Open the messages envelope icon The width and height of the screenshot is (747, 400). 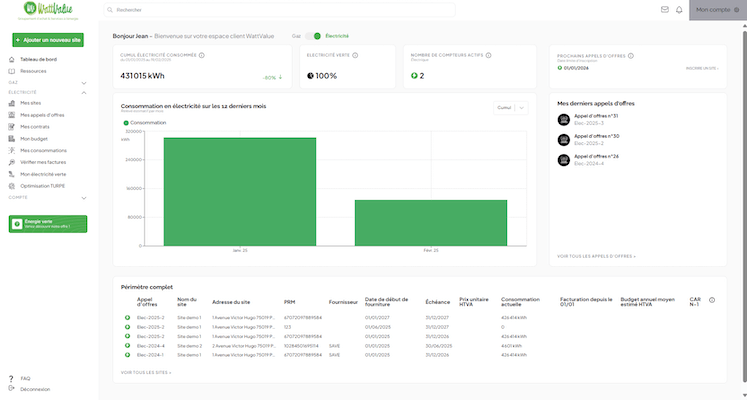[x=665, y=9]
